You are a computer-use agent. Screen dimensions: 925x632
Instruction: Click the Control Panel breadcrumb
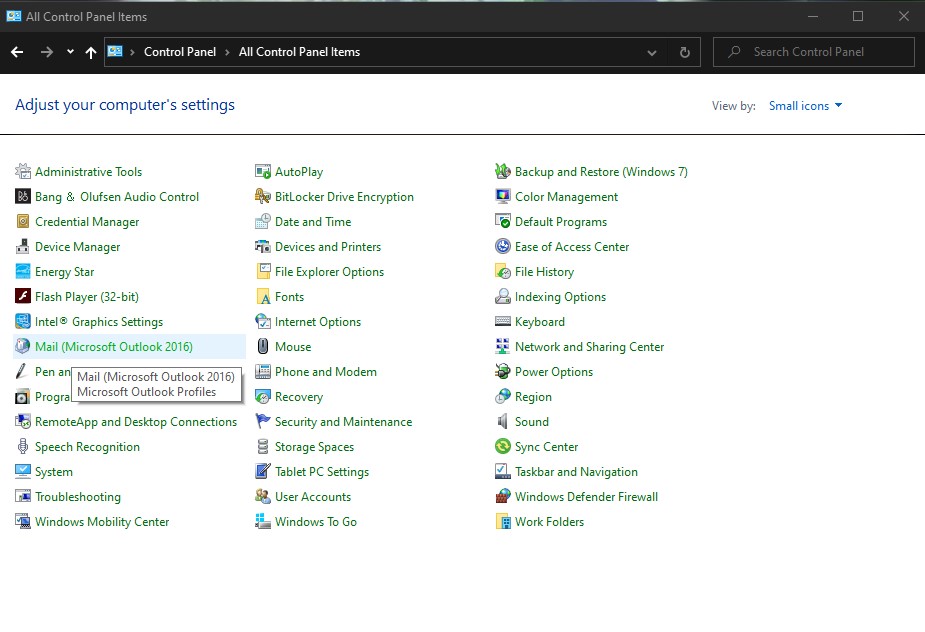pos(180,52)
